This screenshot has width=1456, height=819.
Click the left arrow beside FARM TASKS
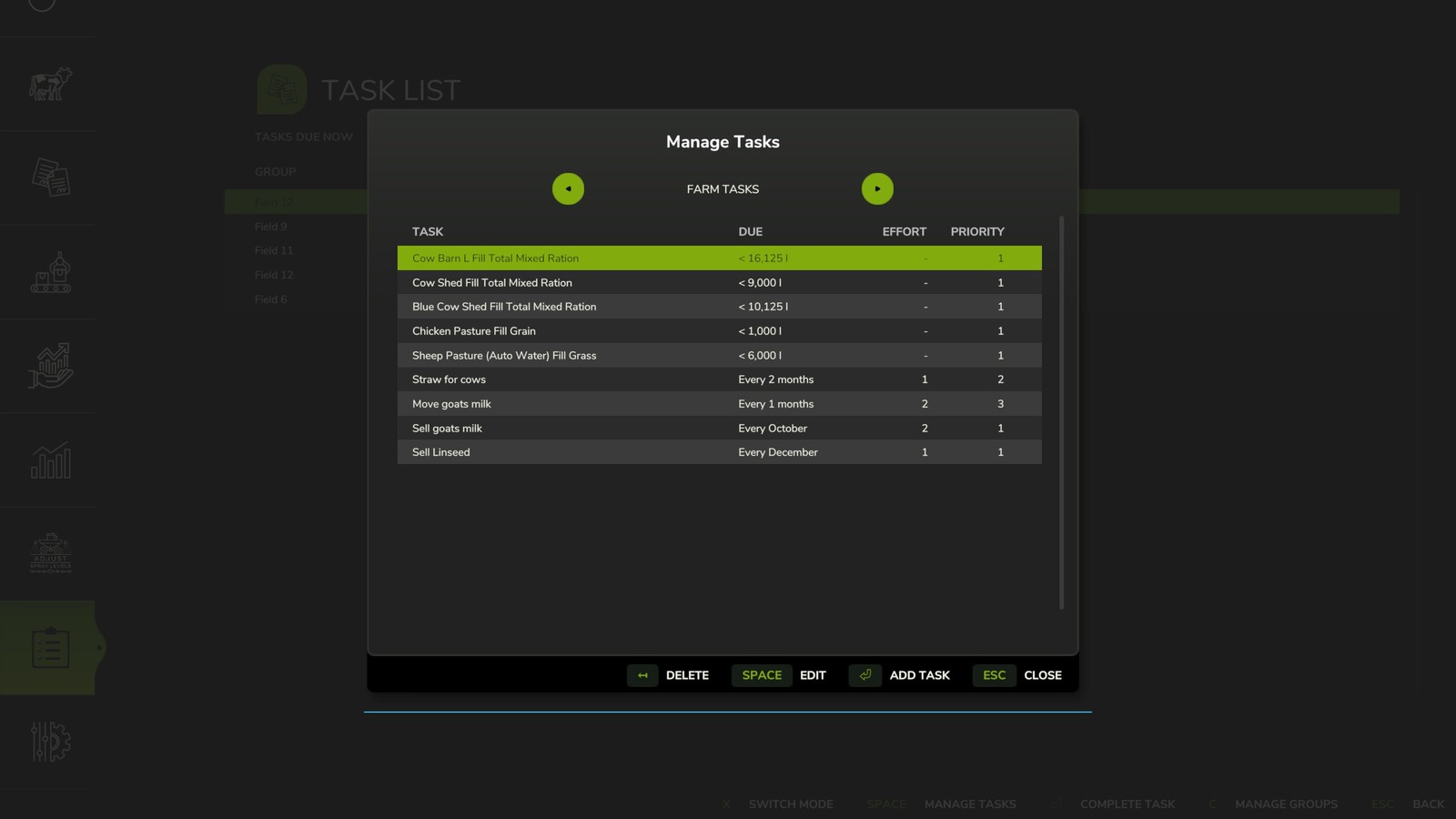coord(568,188)
